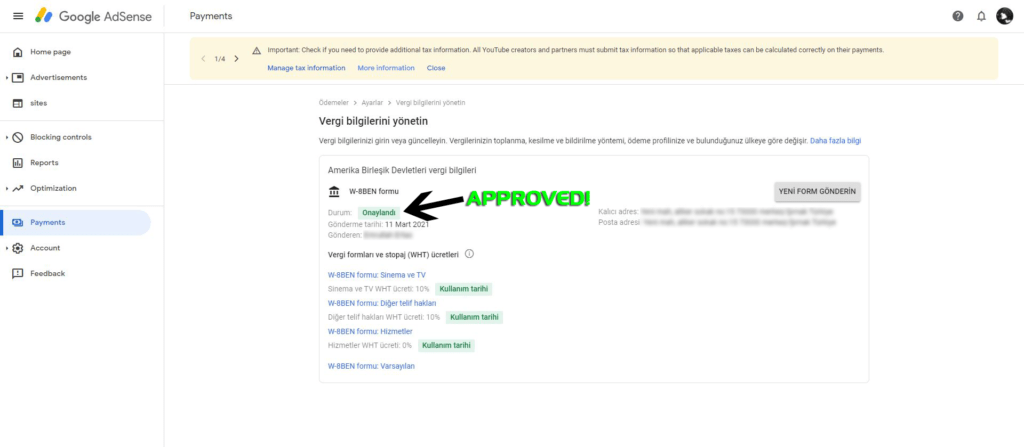
Task: Click Amerika Birleşik Devletleri vergi bilgileri title
Action: pyautogui.click(x=402, y=170)
